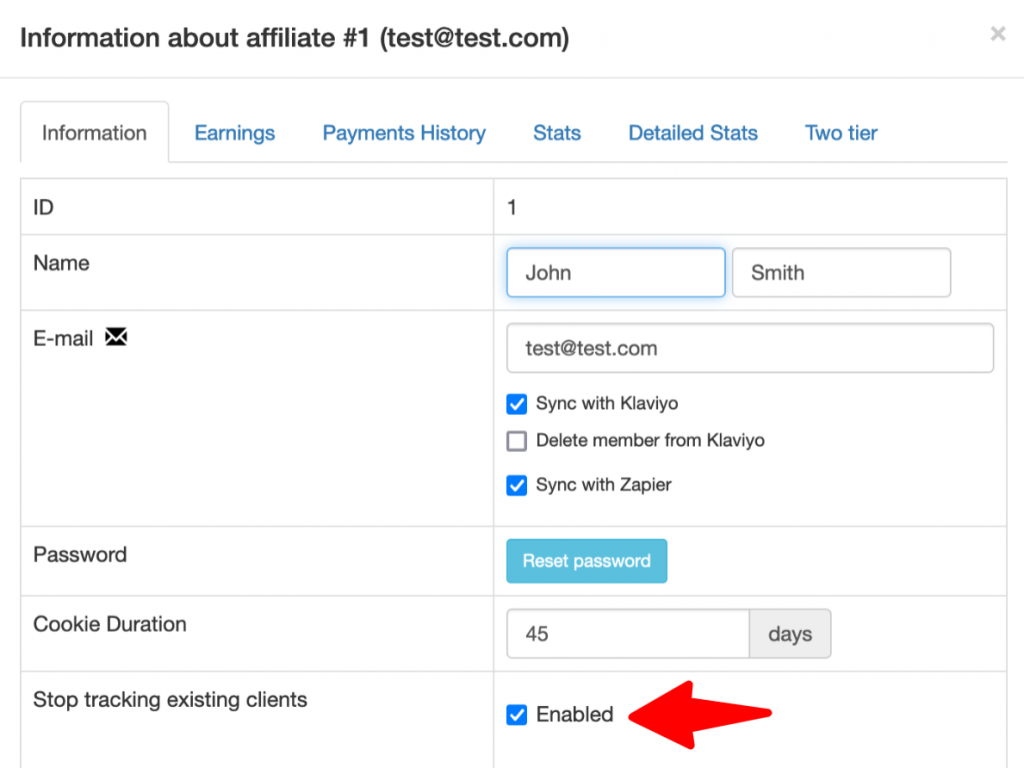Click the first name field showing John

[x=615, y=272]
